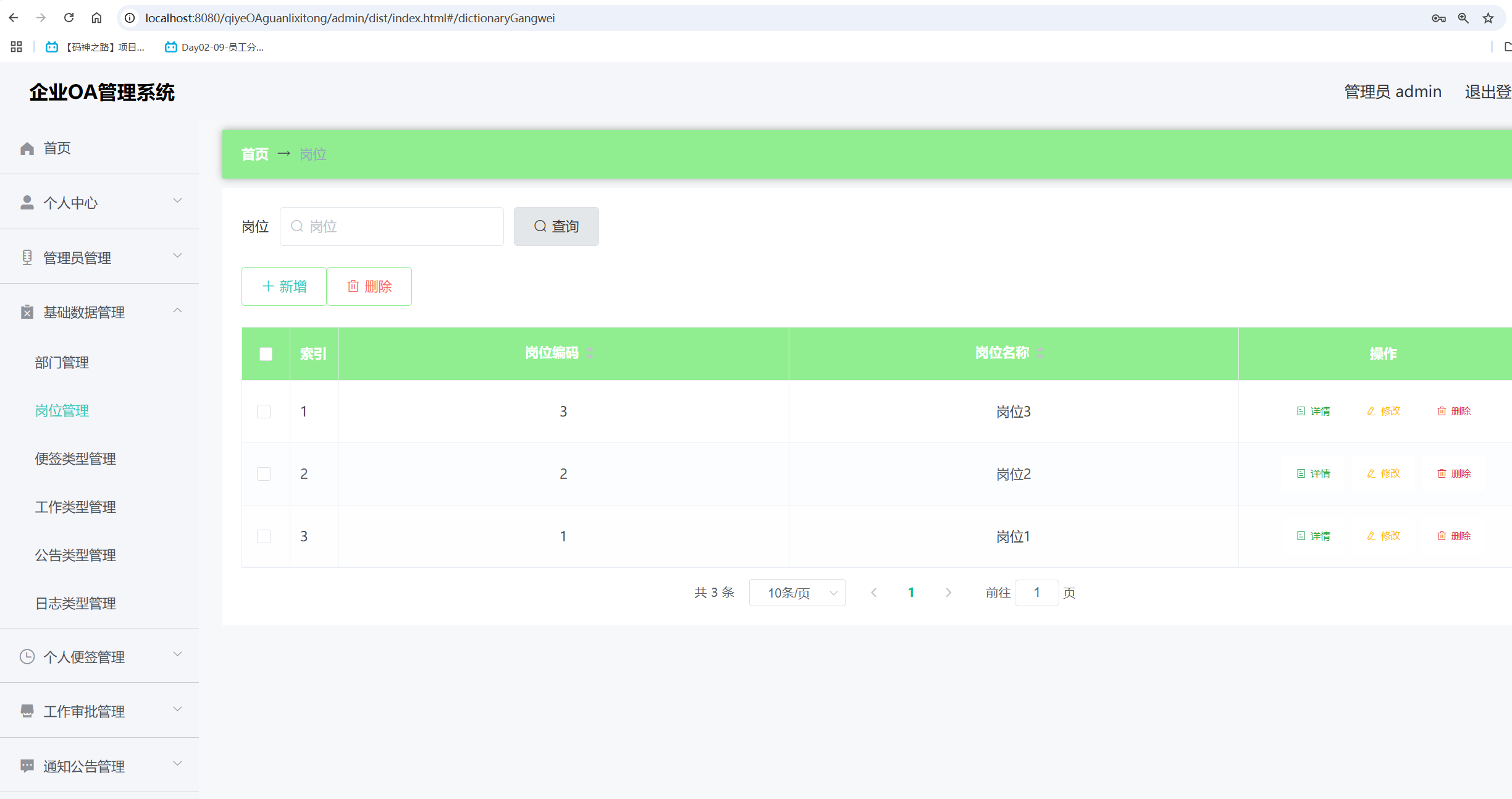Click the 新增 add button
Viewport: 1512px width, 799px height.
283,286
